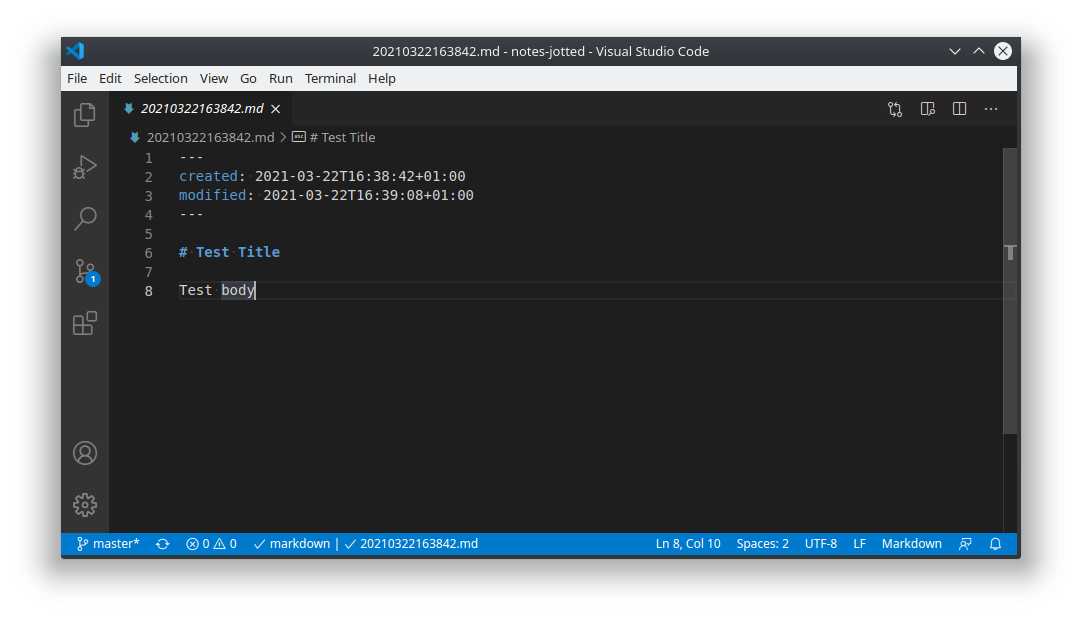1082x620 pixels.
Task: Click the title bar dropdown chevron
Action: coord(955,51)
